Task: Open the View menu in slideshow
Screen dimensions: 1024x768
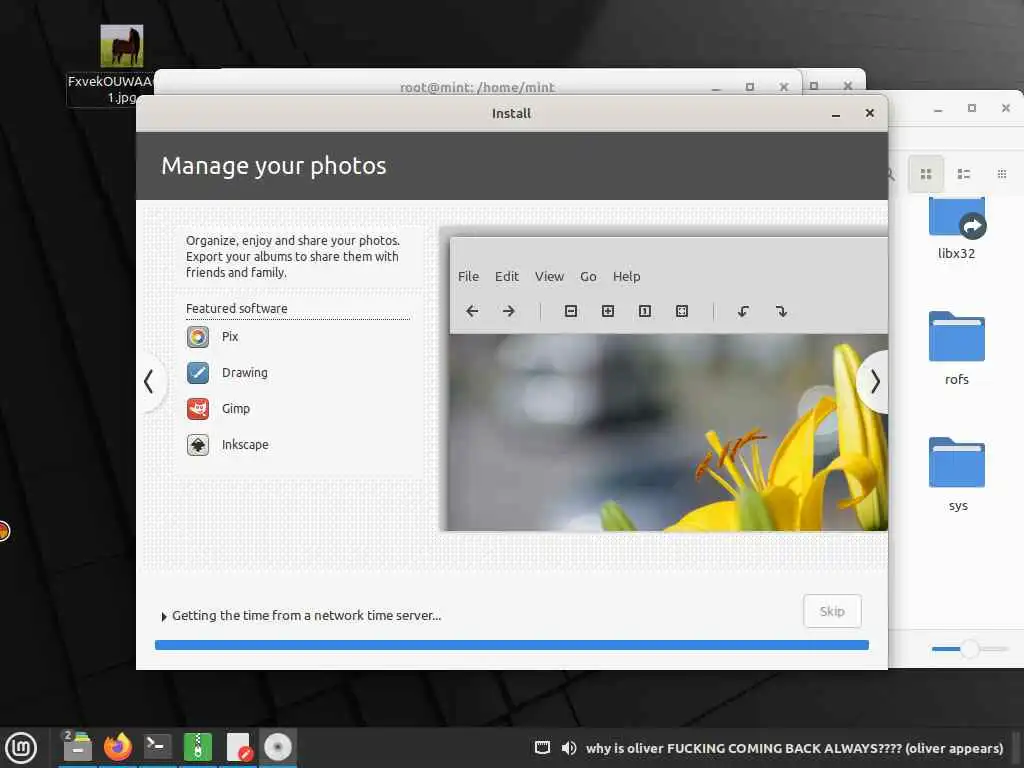Action: coord(549,276)
